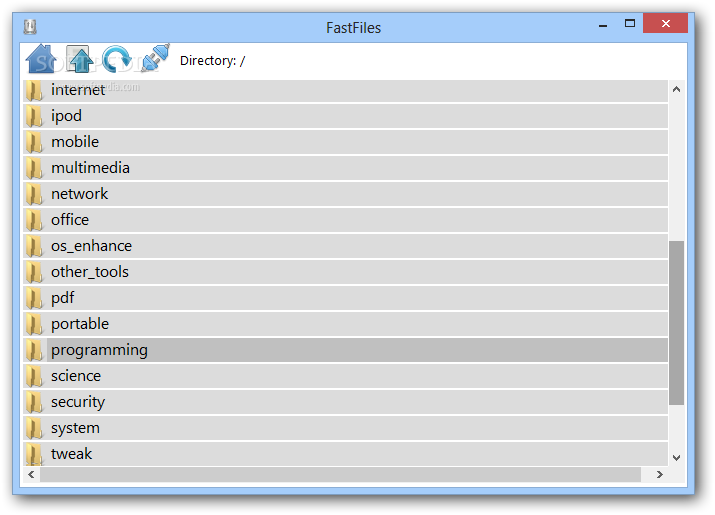Select the 'os_enhance' folder name
Screen dimensions: 715x515
click(x=91, y=246)
